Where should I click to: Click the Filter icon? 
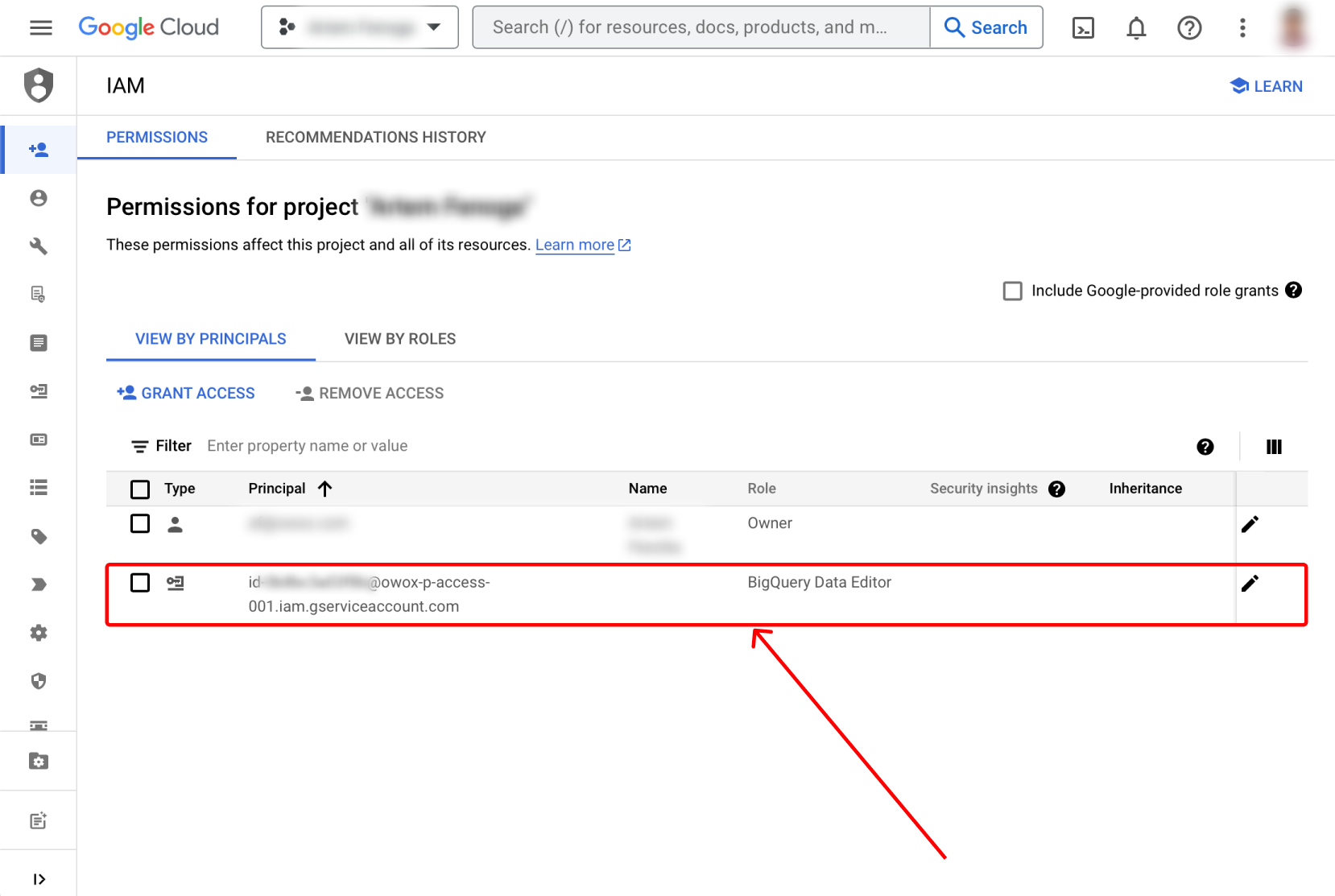tap(140, 446)
